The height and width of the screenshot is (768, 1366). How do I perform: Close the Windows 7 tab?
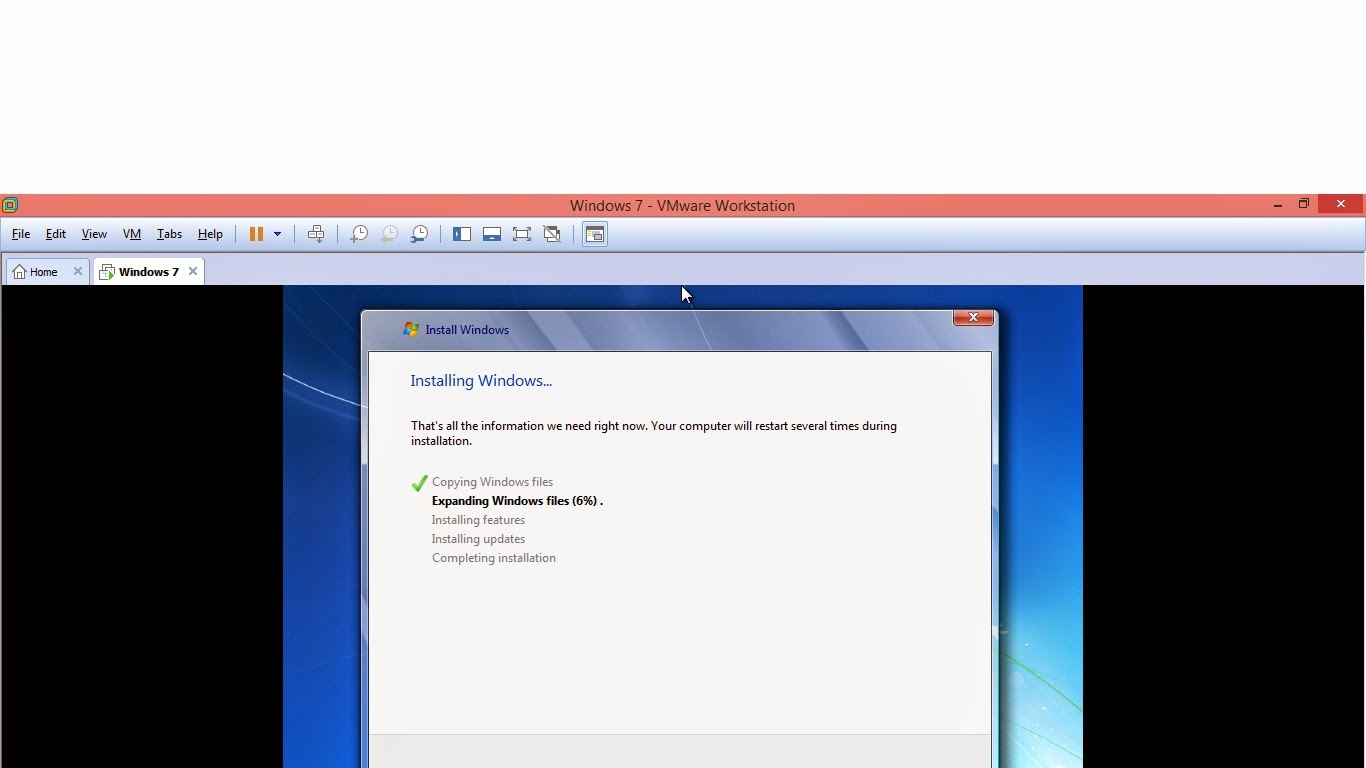(193, 271)
